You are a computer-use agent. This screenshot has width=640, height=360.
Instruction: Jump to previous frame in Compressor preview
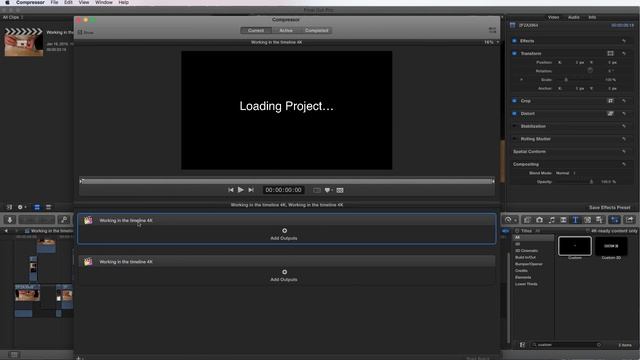pyautogui.click(x=231, y=190)
